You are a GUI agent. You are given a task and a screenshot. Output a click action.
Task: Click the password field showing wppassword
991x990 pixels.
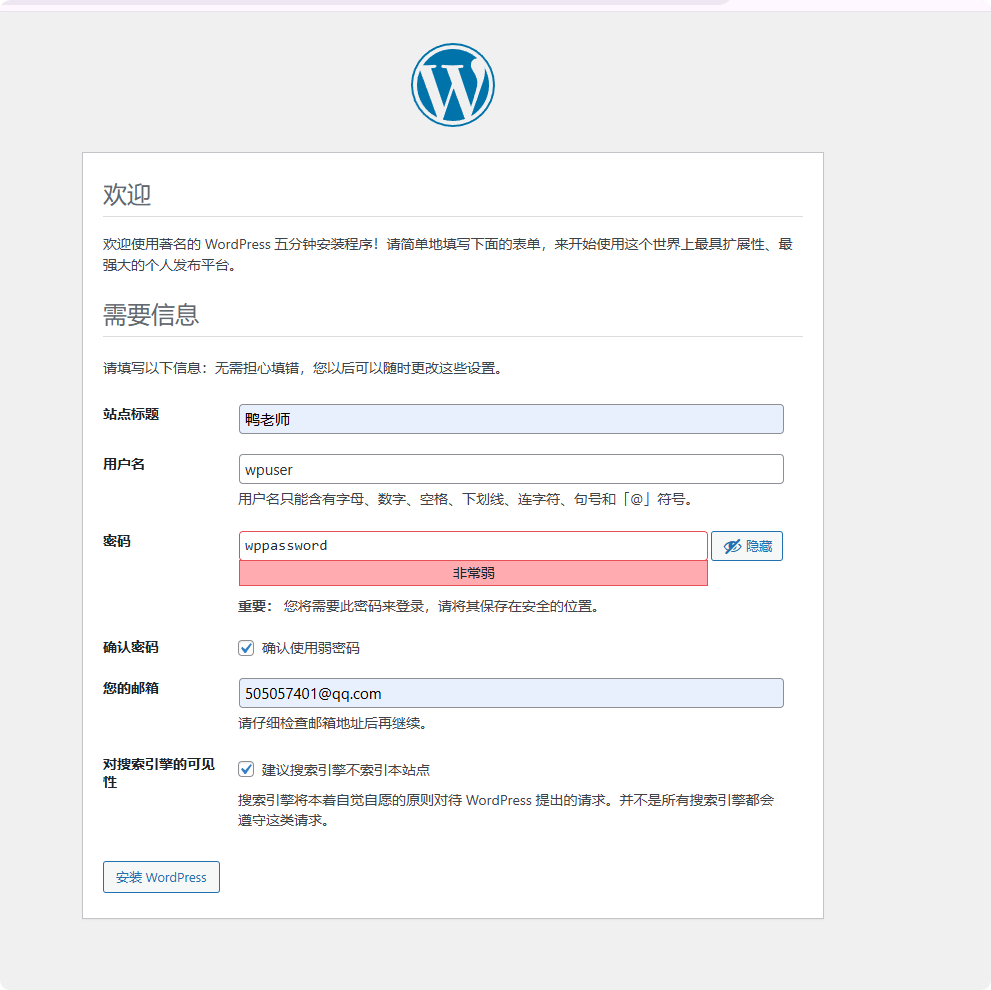(x=473, y=546)
